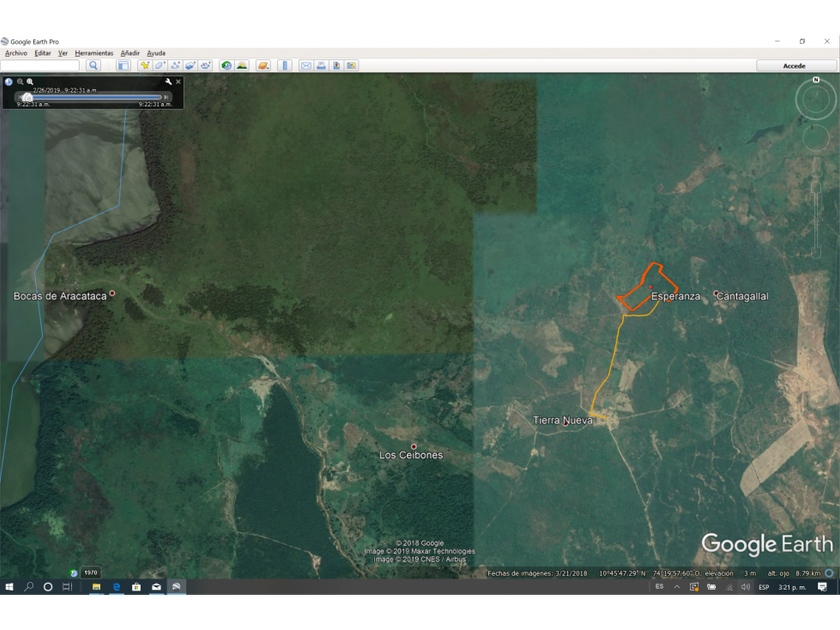
Task: Click the time slider thumb handle
Action: coord(28,97)
